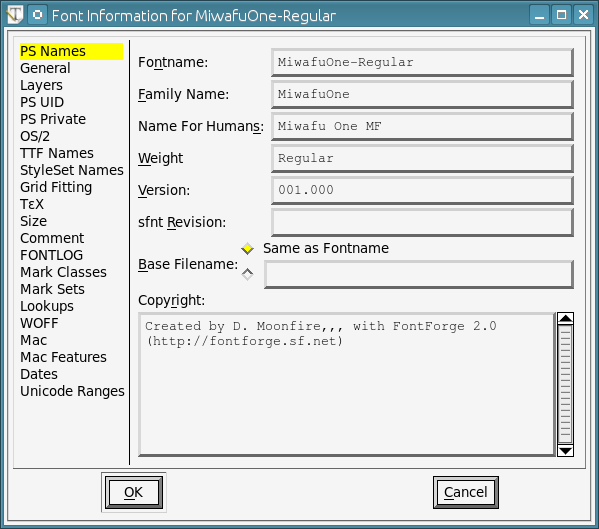Open the PS Names section

71,51
